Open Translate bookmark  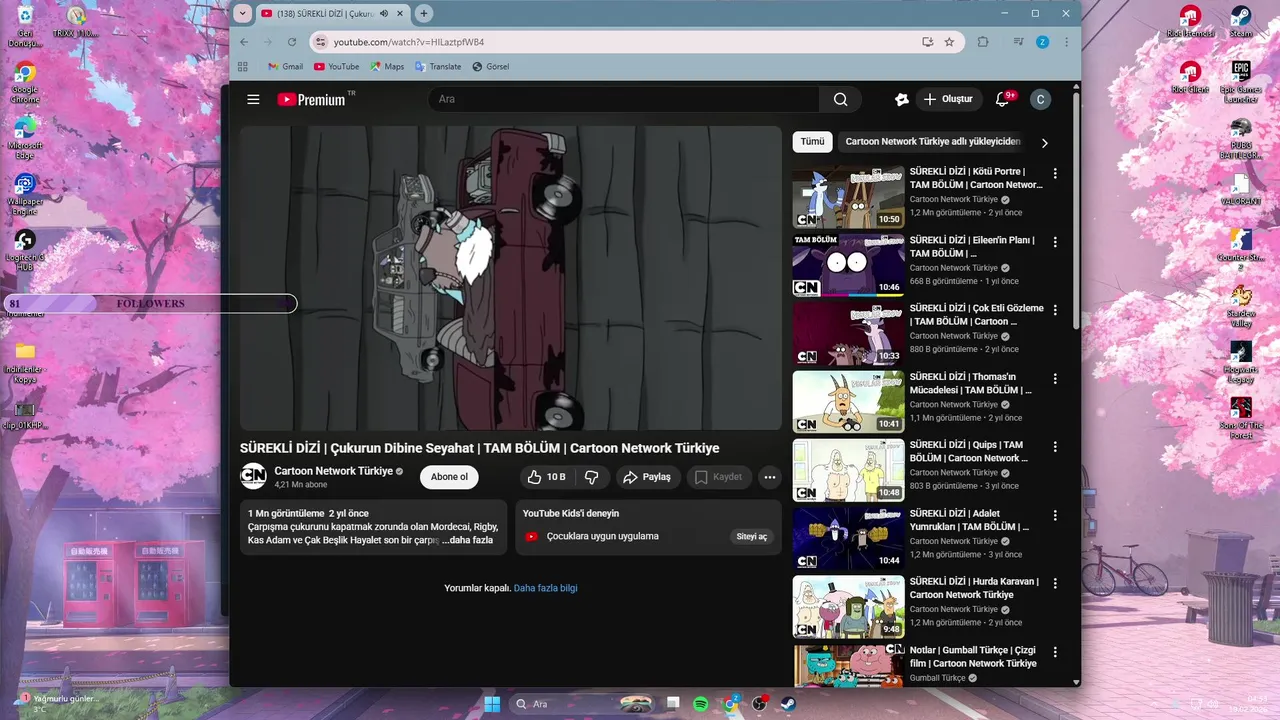(x=437, y=67)
